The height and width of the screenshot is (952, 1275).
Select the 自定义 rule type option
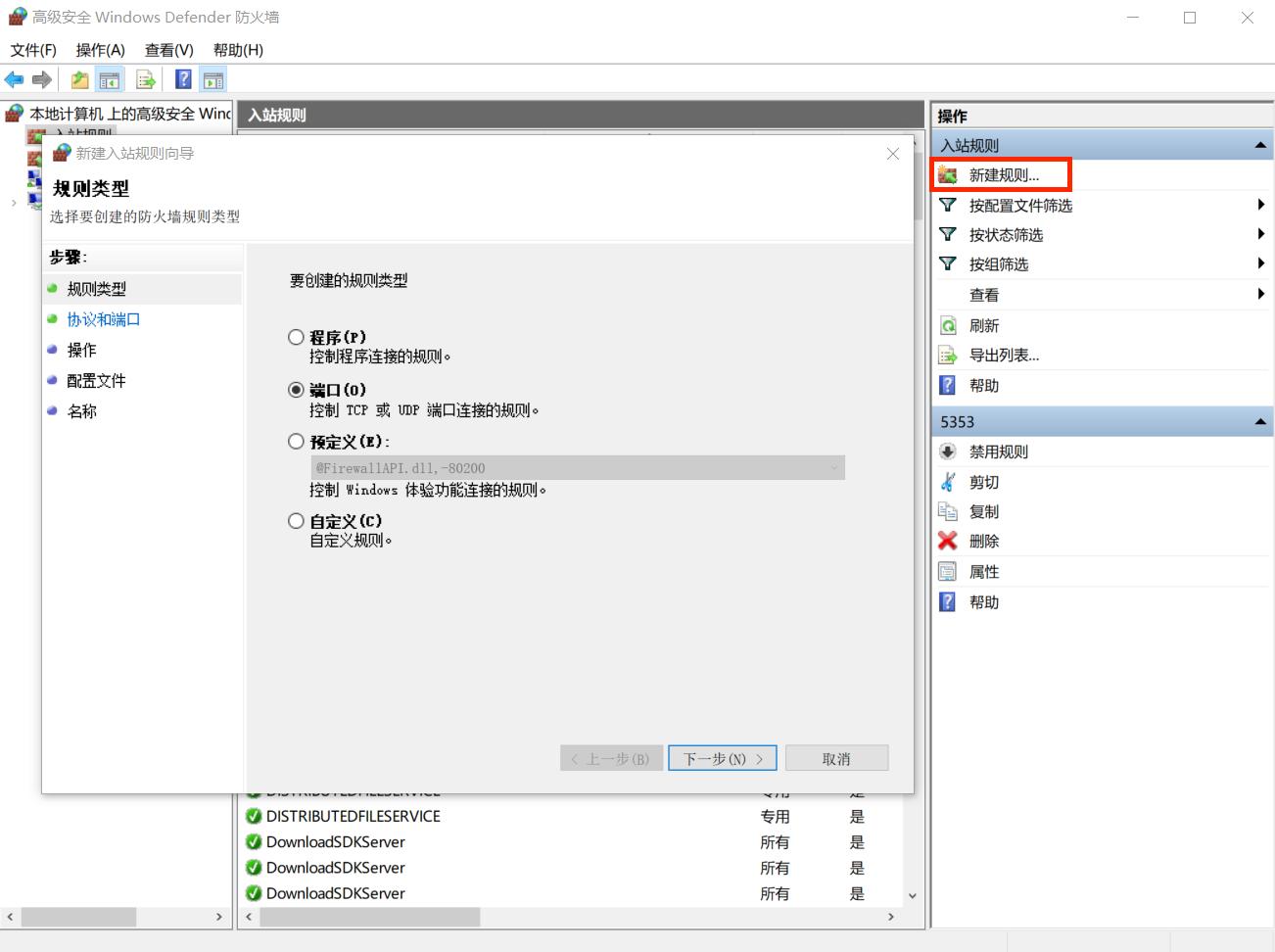tap(296, 521)
